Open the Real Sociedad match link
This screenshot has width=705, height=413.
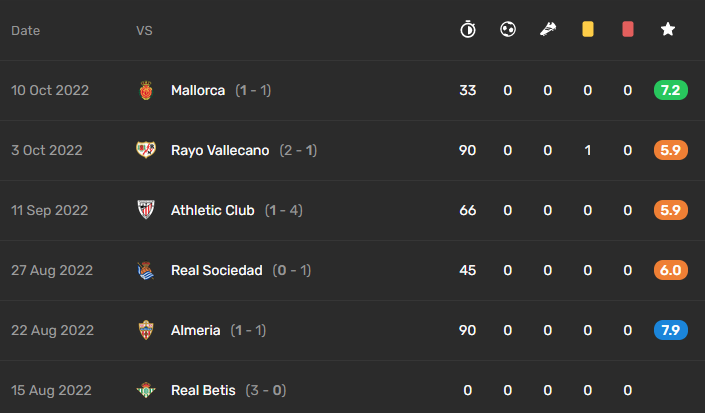click(x=217, y=270)
